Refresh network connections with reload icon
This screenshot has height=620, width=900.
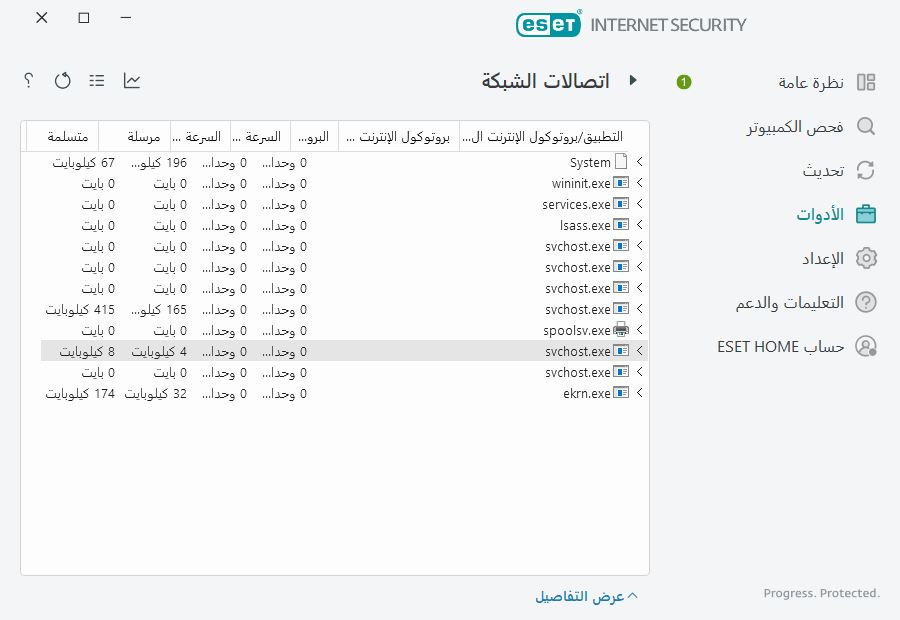click(x=62, y=81)
